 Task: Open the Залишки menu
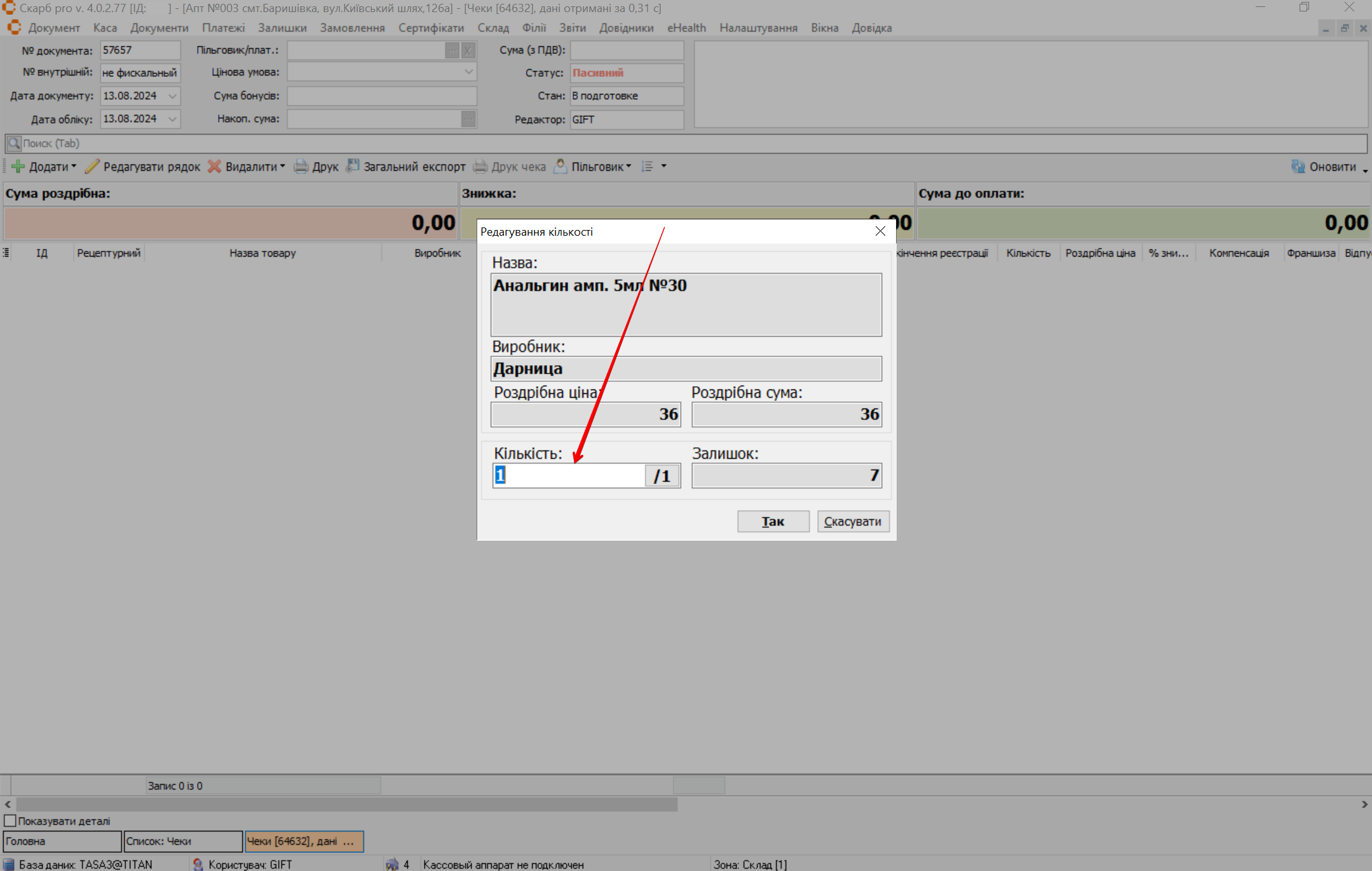point(282,28)
